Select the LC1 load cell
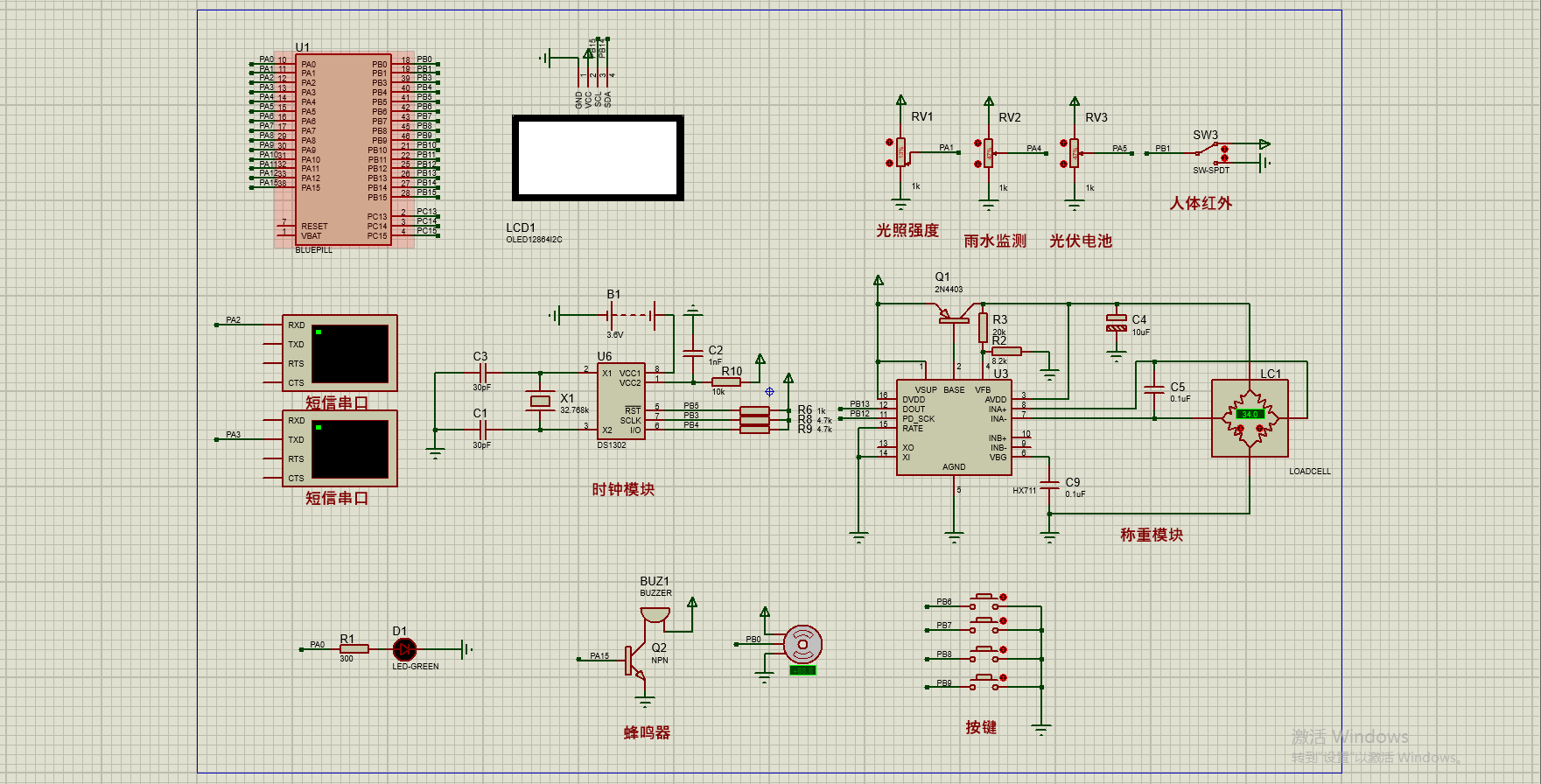1541x784 pixels. coord(1250,418)
